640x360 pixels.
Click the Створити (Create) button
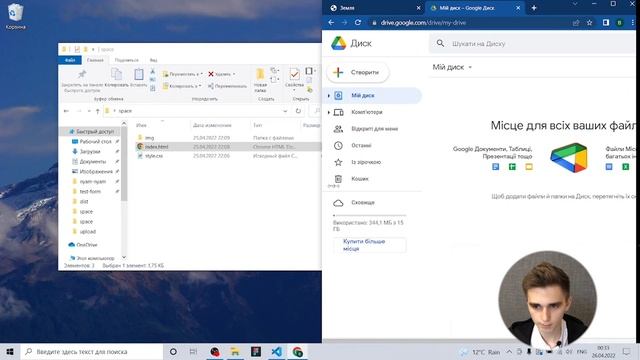[358, 73]
